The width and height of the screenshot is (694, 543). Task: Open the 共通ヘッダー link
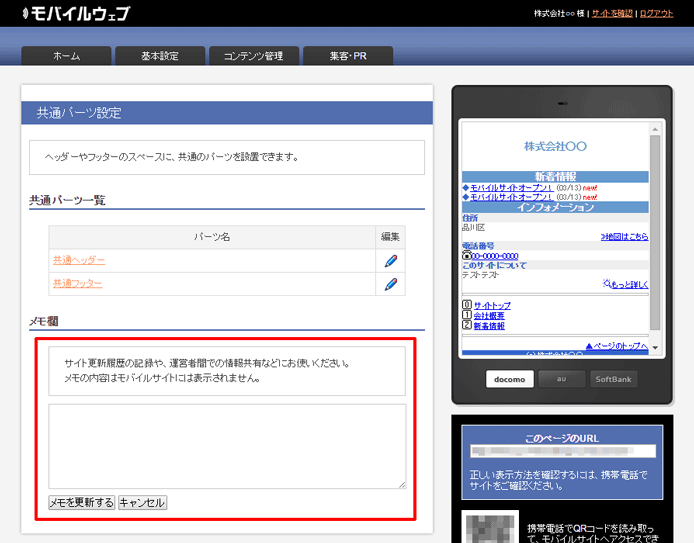[x=78, y=260]
